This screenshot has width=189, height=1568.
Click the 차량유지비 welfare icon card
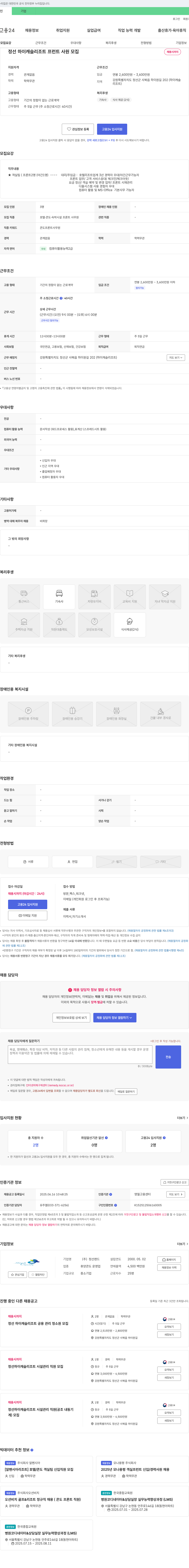(94, 597)
